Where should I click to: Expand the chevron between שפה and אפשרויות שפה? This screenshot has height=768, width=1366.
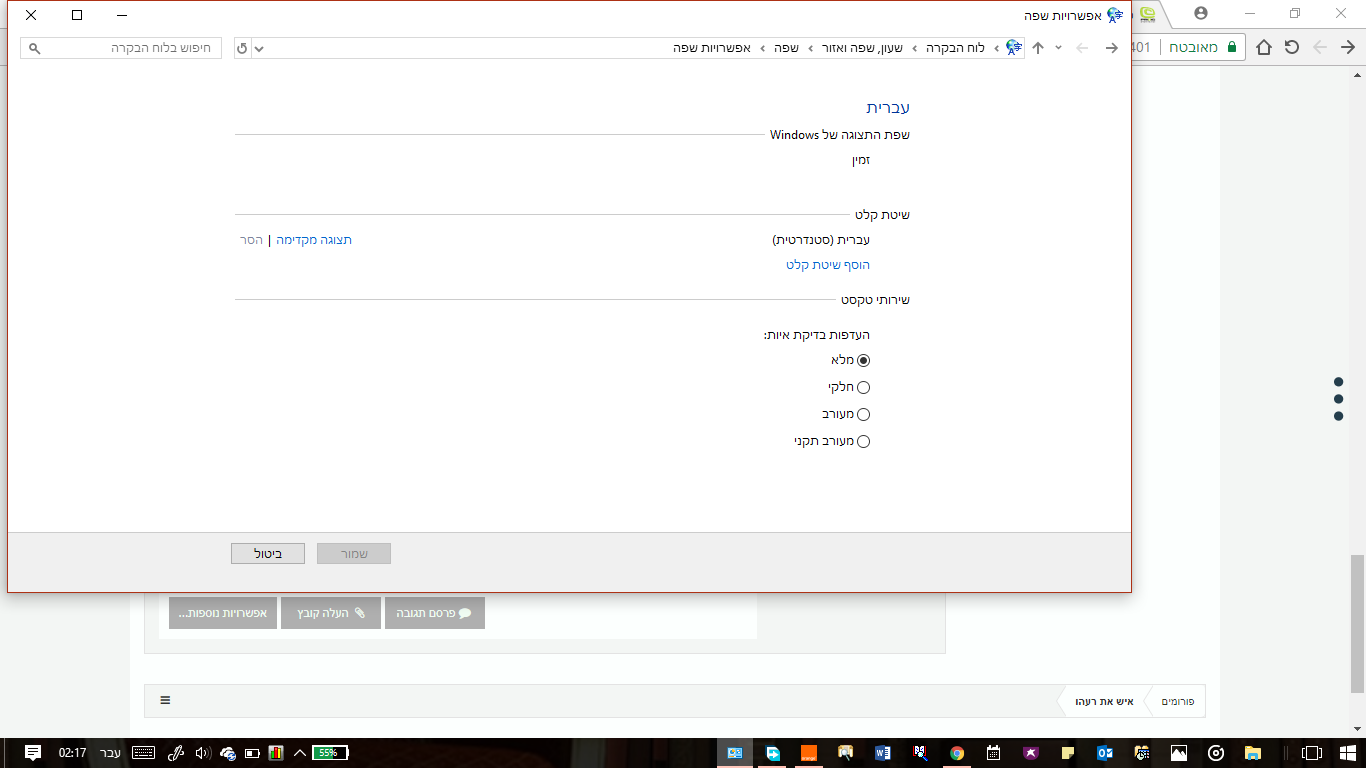tap(763, 48)
